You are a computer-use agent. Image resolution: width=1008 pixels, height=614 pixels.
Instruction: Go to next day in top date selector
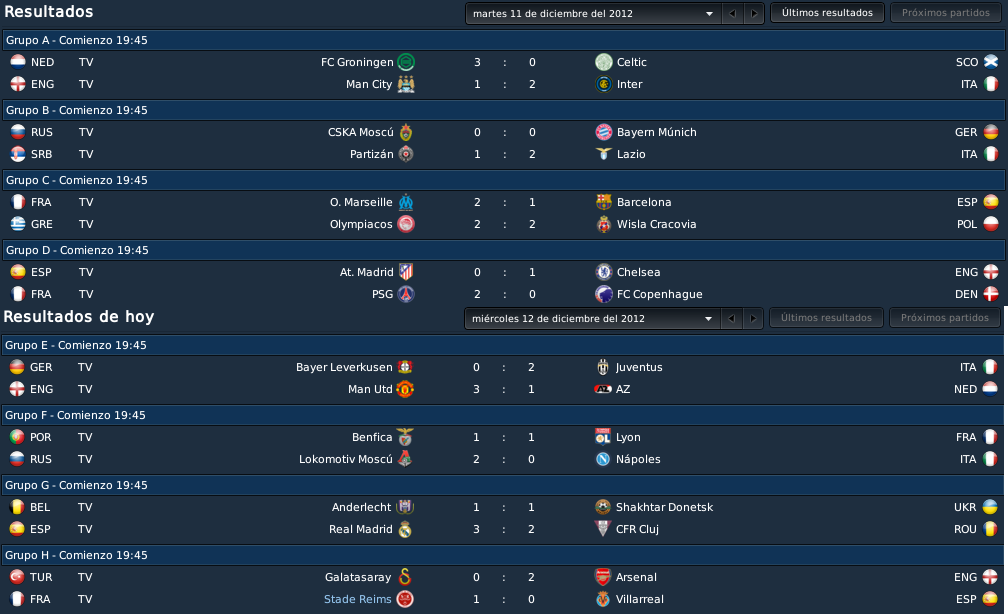pyautogui.click(x=754, y=14)
